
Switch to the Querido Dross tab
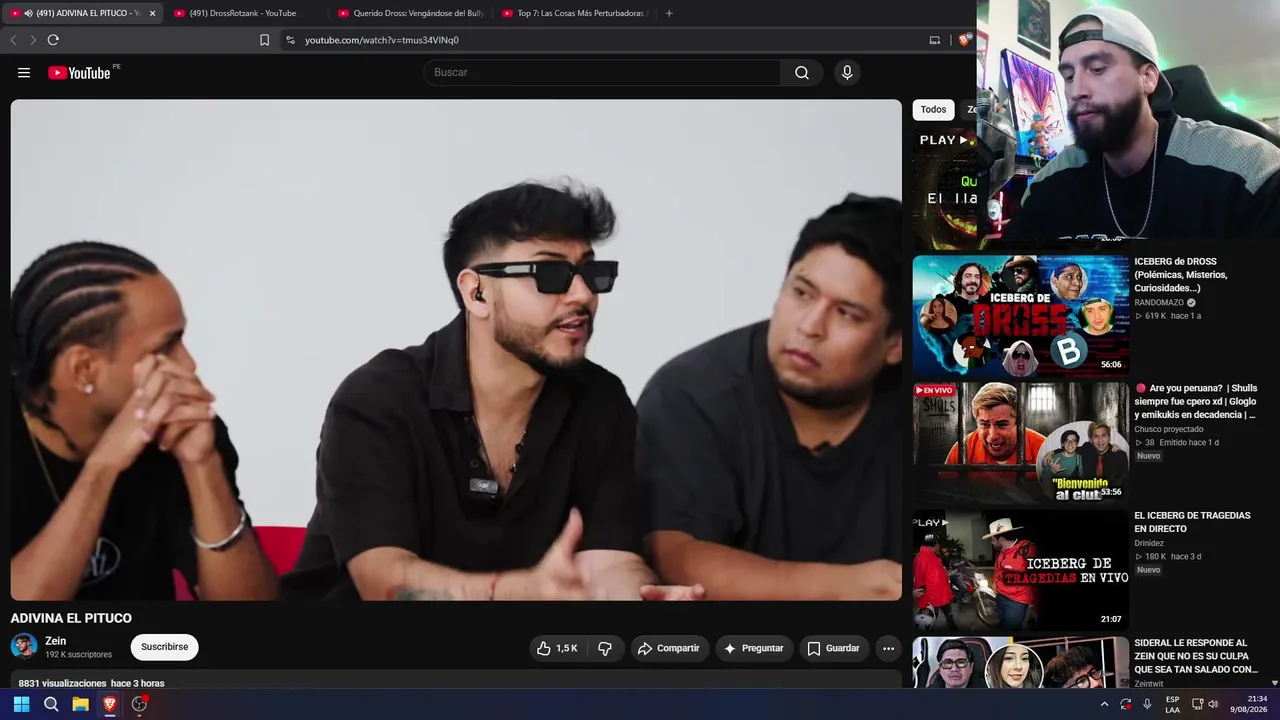coord(410,13)
